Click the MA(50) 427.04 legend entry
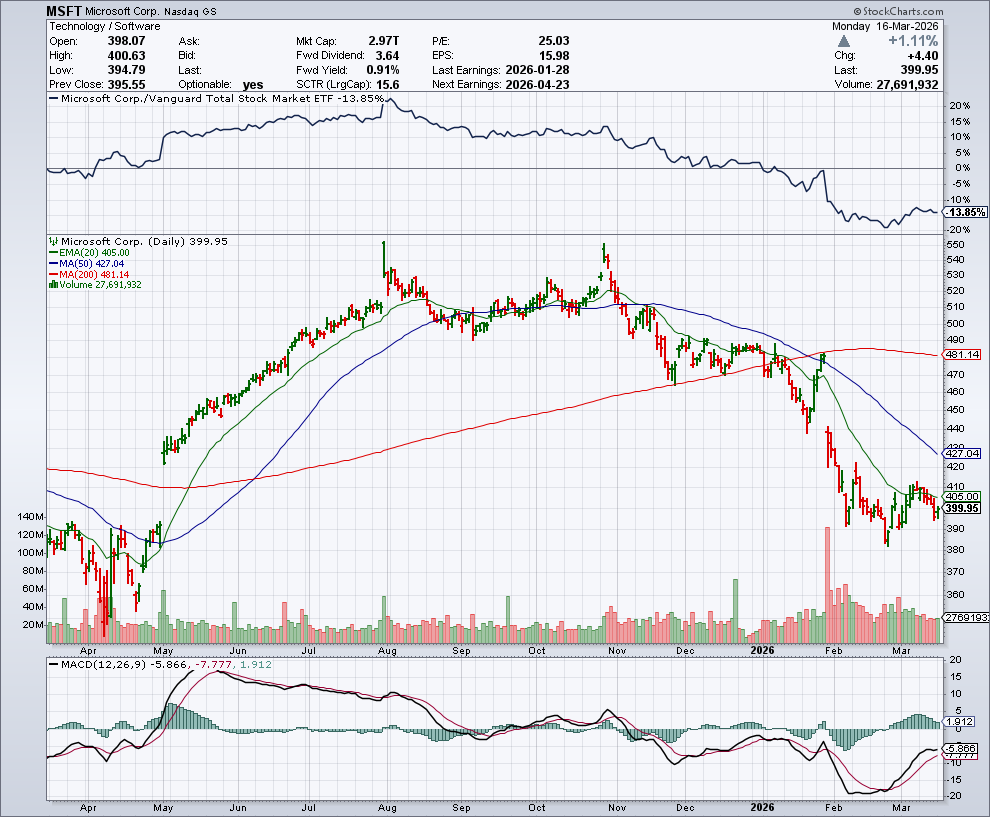 [92, 263]
